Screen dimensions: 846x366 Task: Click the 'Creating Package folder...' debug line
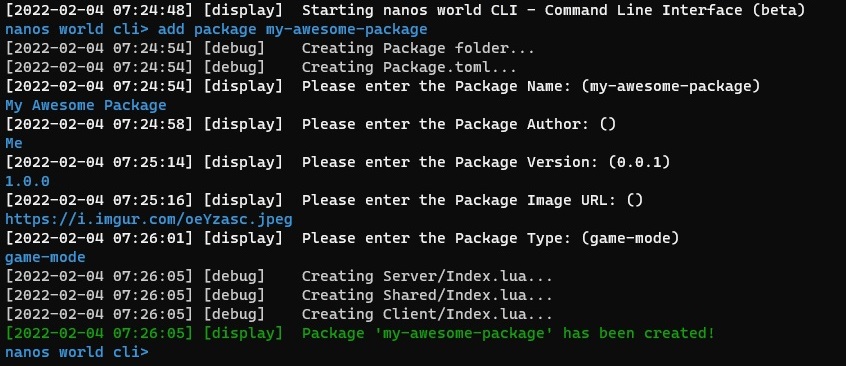[x=270, y=49]
